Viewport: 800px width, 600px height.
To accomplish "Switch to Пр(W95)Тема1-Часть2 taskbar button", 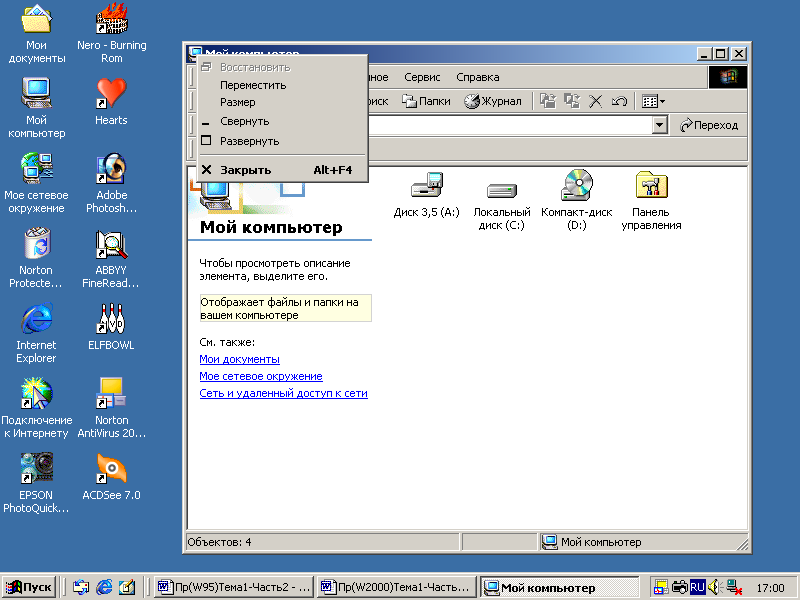I will pos(234,587).
